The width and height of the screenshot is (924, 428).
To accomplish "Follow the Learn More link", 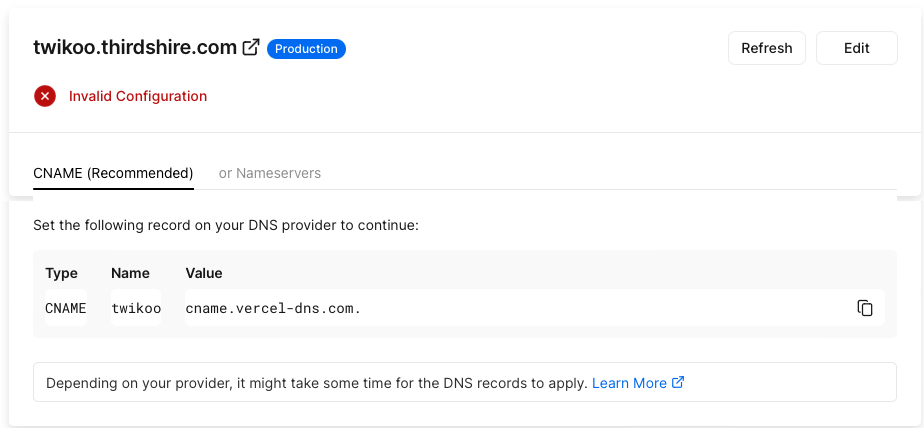I will 629,383.
